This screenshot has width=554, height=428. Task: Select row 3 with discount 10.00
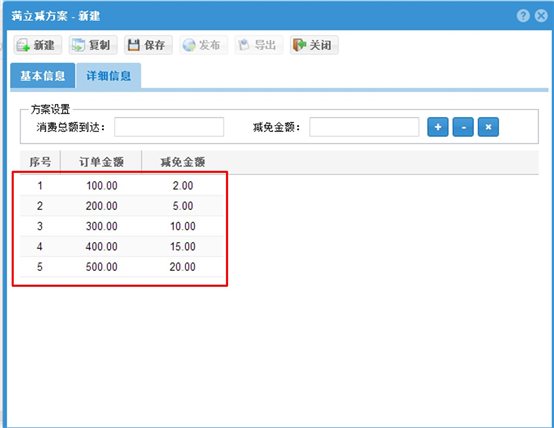(x=122, y=226)
